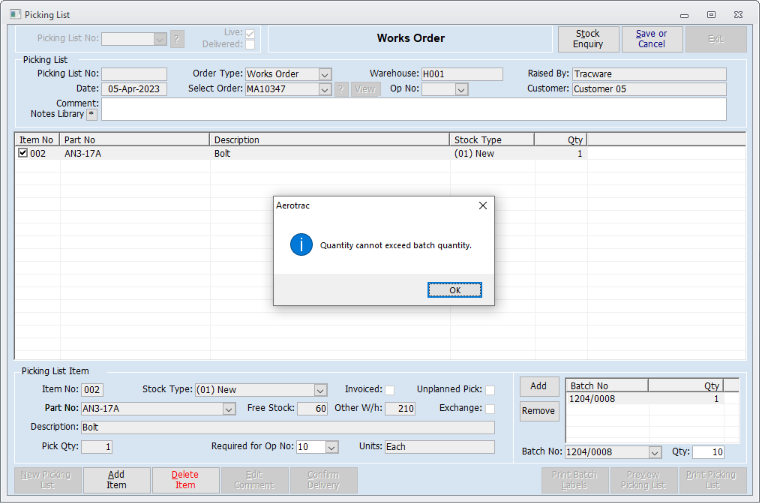The height and width of the screenshot is (503, 760).
Task: Toggle the Invoiced checkbox
Action: [390, 390]
